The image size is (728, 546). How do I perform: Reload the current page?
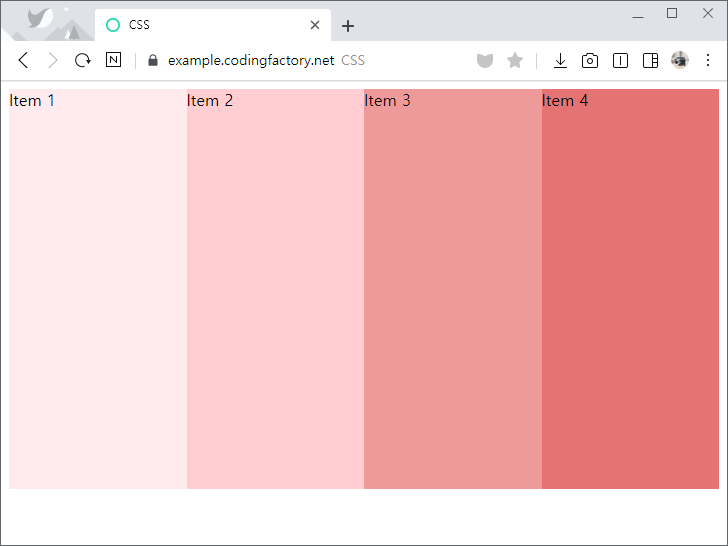pos(83,60)
